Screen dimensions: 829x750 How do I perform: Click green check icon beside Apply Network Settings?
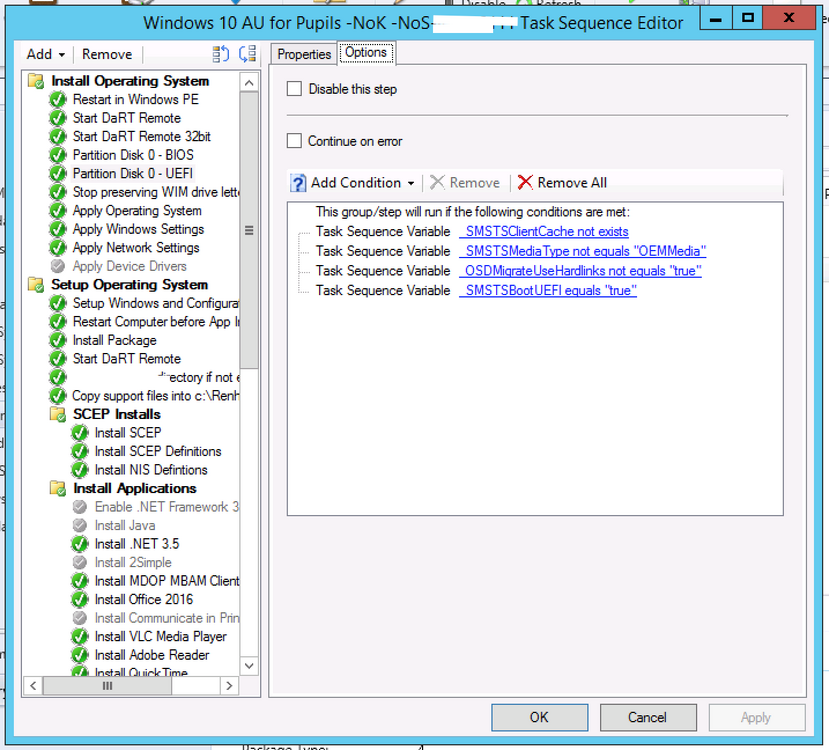point(58,247)
